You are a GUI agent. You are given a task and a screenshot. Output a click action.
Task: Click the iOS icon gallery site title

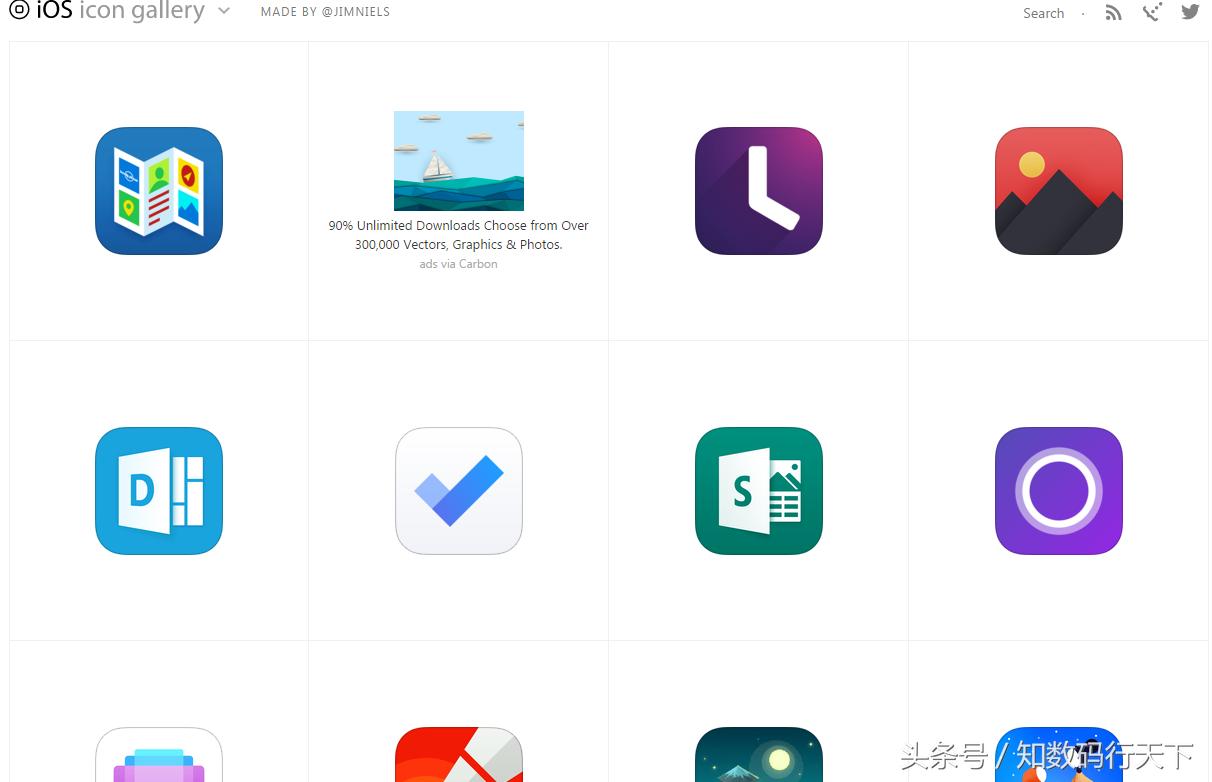[120, 11]
